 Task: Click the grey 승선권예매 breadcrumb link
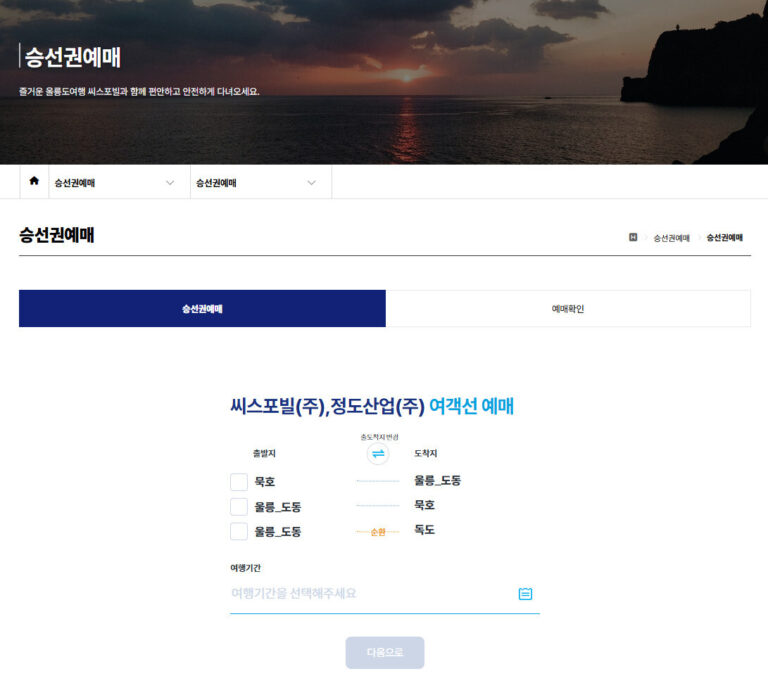click(672, 238)
